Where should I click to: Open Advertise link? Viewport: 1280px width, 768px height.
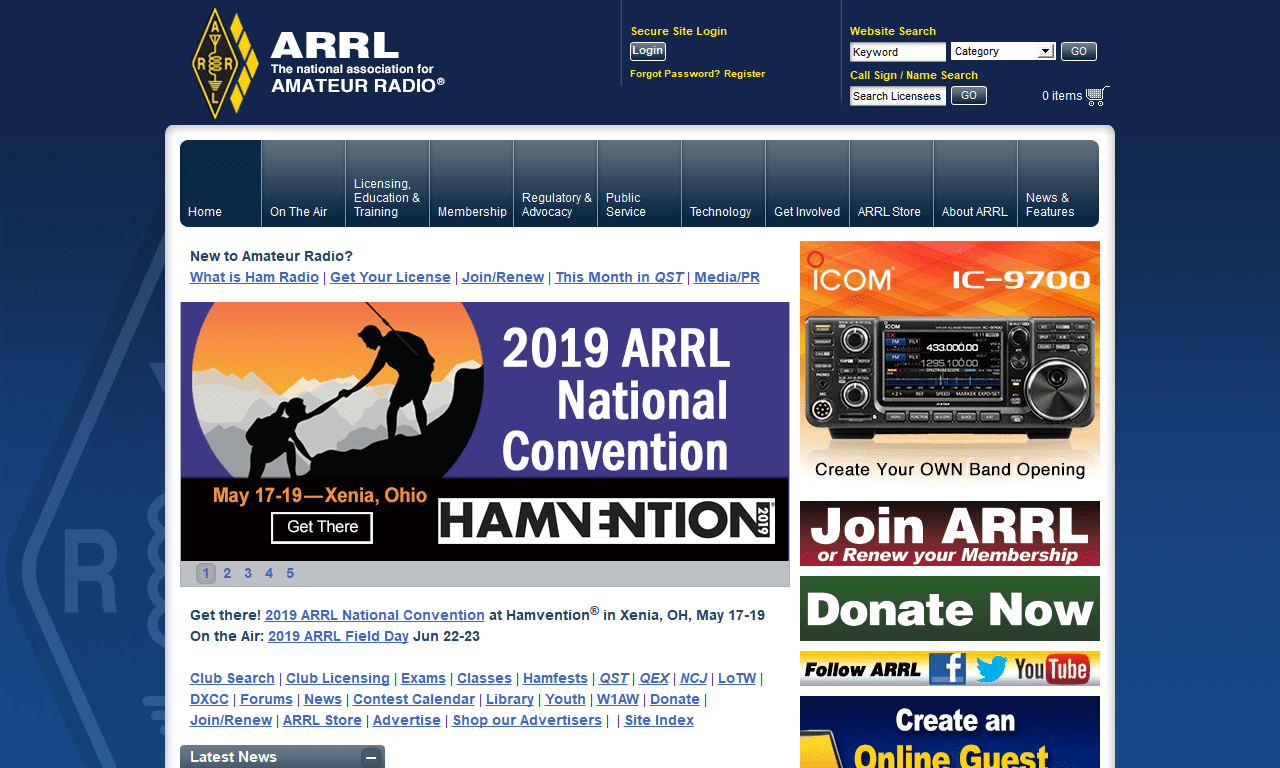[407, 720]
